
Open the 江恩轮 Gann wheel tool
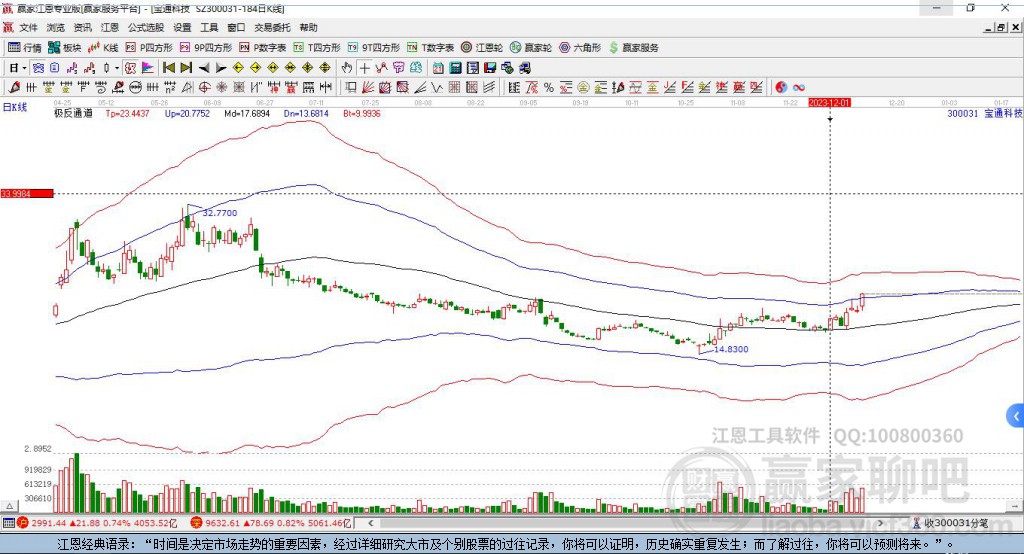point(482,48)
